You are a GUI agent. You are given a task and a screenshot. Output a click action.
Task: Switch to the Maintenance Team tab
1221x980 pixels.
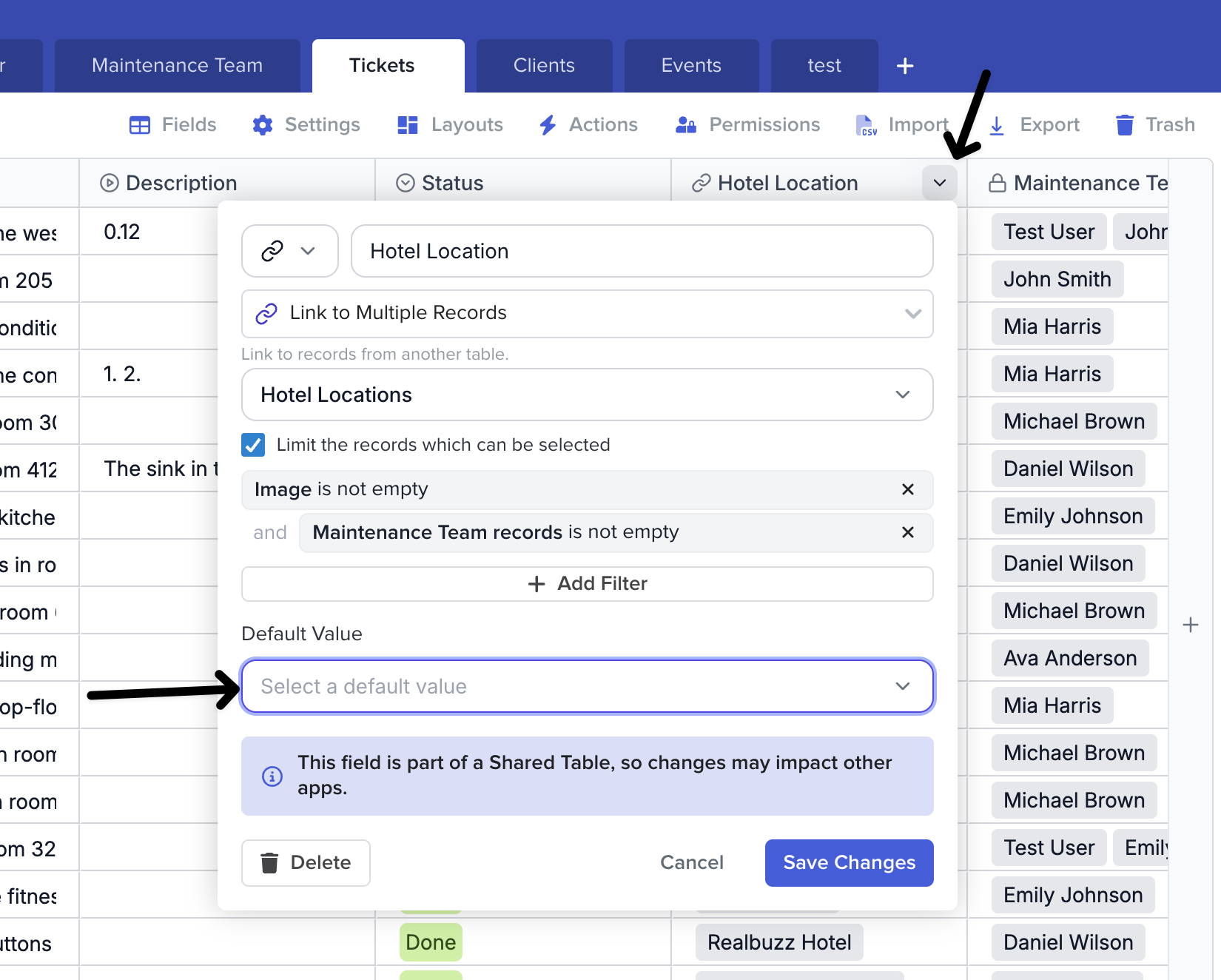(177, 66)
